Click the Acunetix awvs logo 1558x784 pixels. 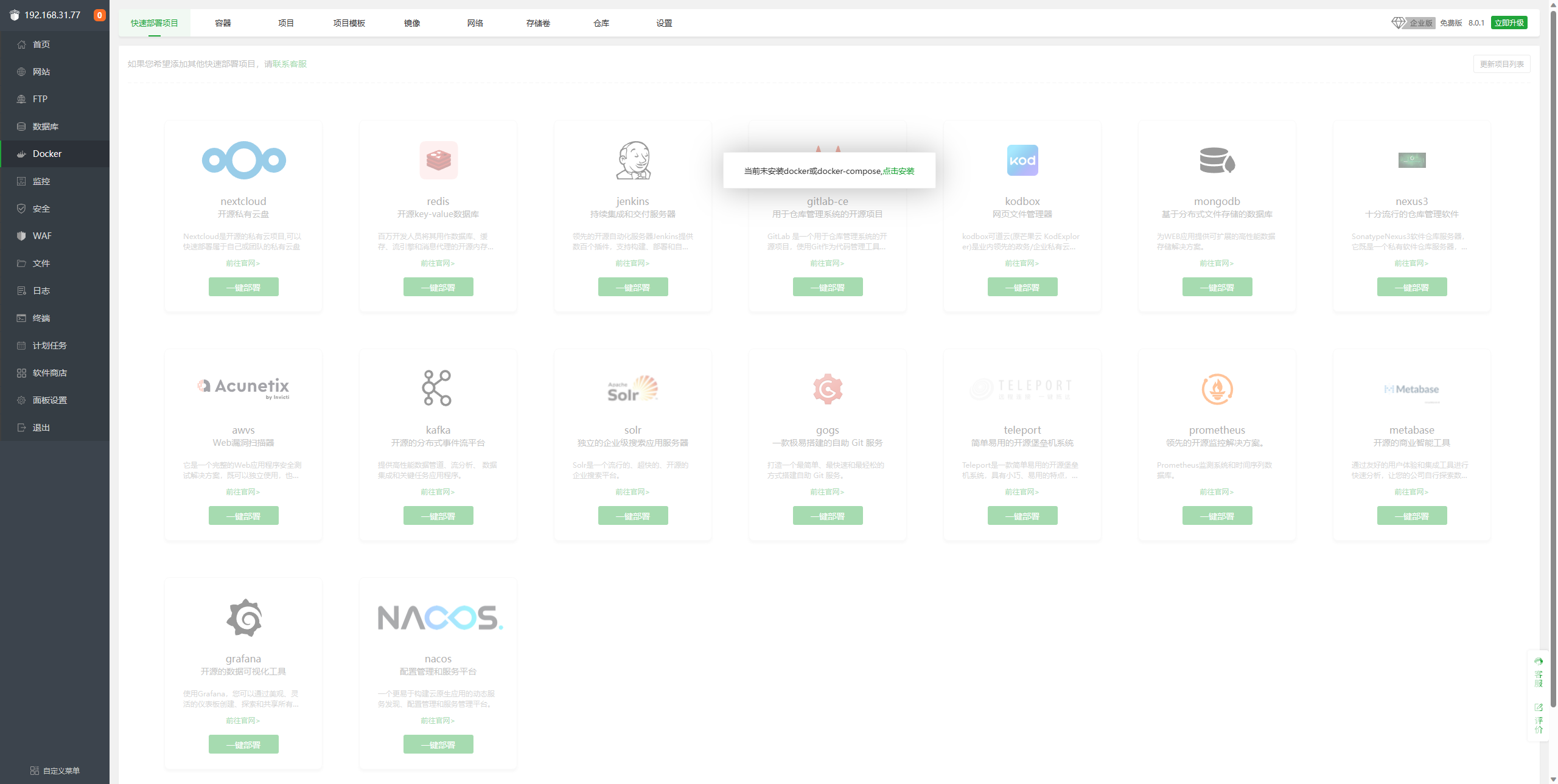pos(243,387)
